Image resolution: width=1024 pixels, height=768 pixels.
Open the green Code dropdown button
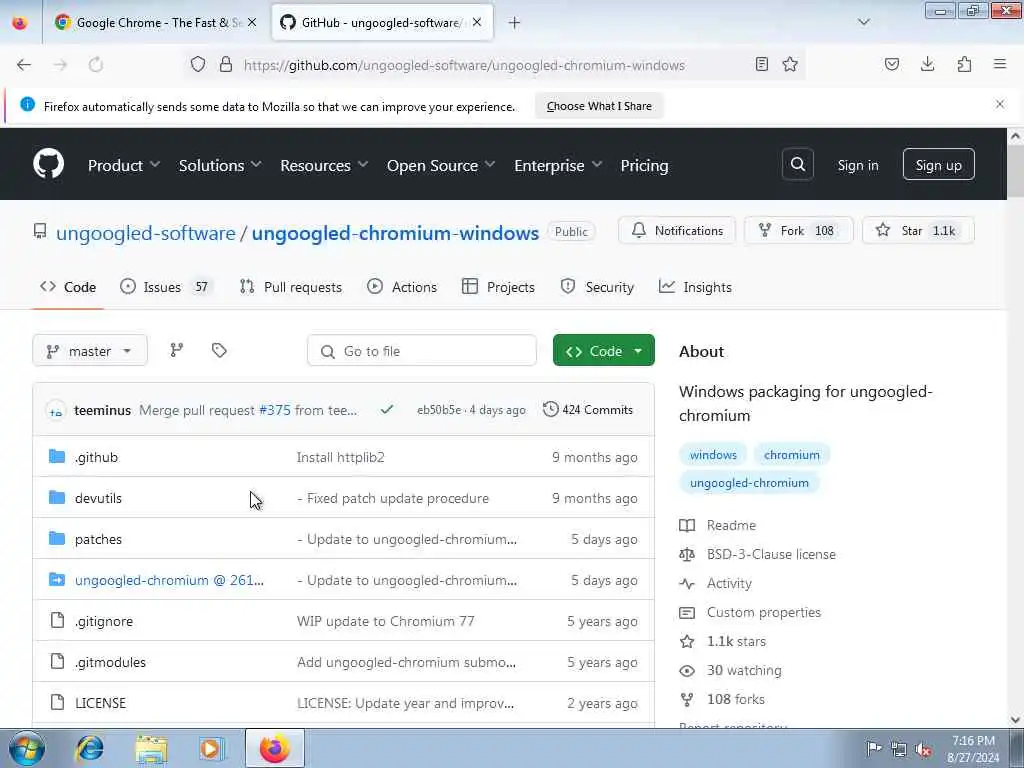(603, 351)
